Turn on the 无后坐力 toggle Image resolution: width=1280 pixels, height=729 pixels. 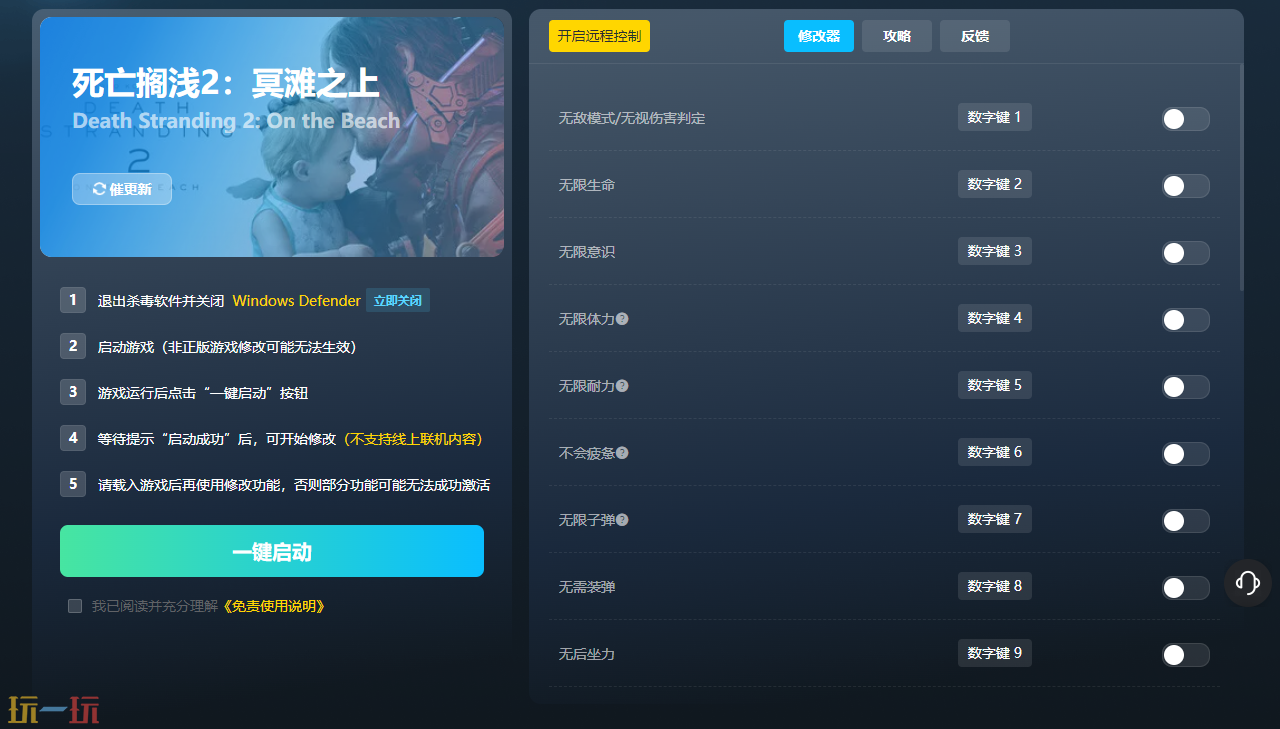pyautogui.click(x=1185, y=655)
